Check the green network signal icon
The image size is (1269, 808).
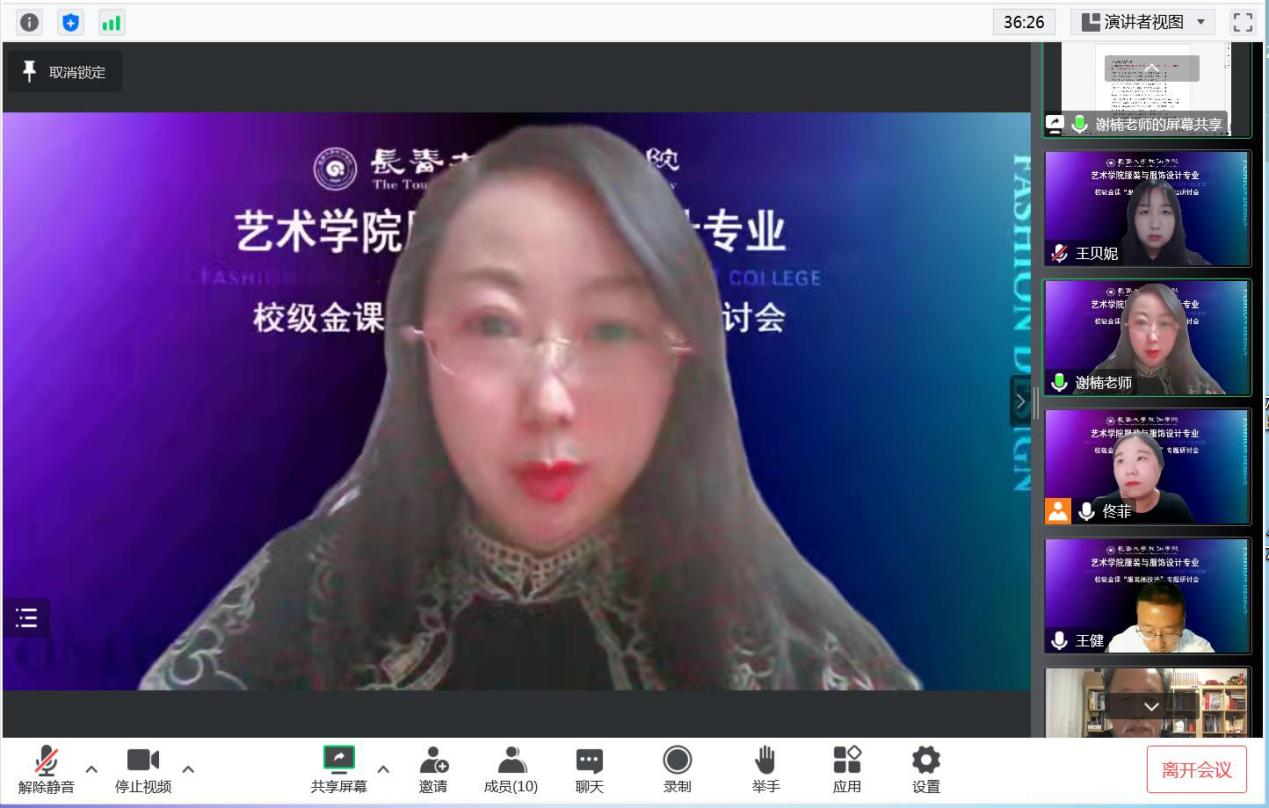(x=111, y=22)
